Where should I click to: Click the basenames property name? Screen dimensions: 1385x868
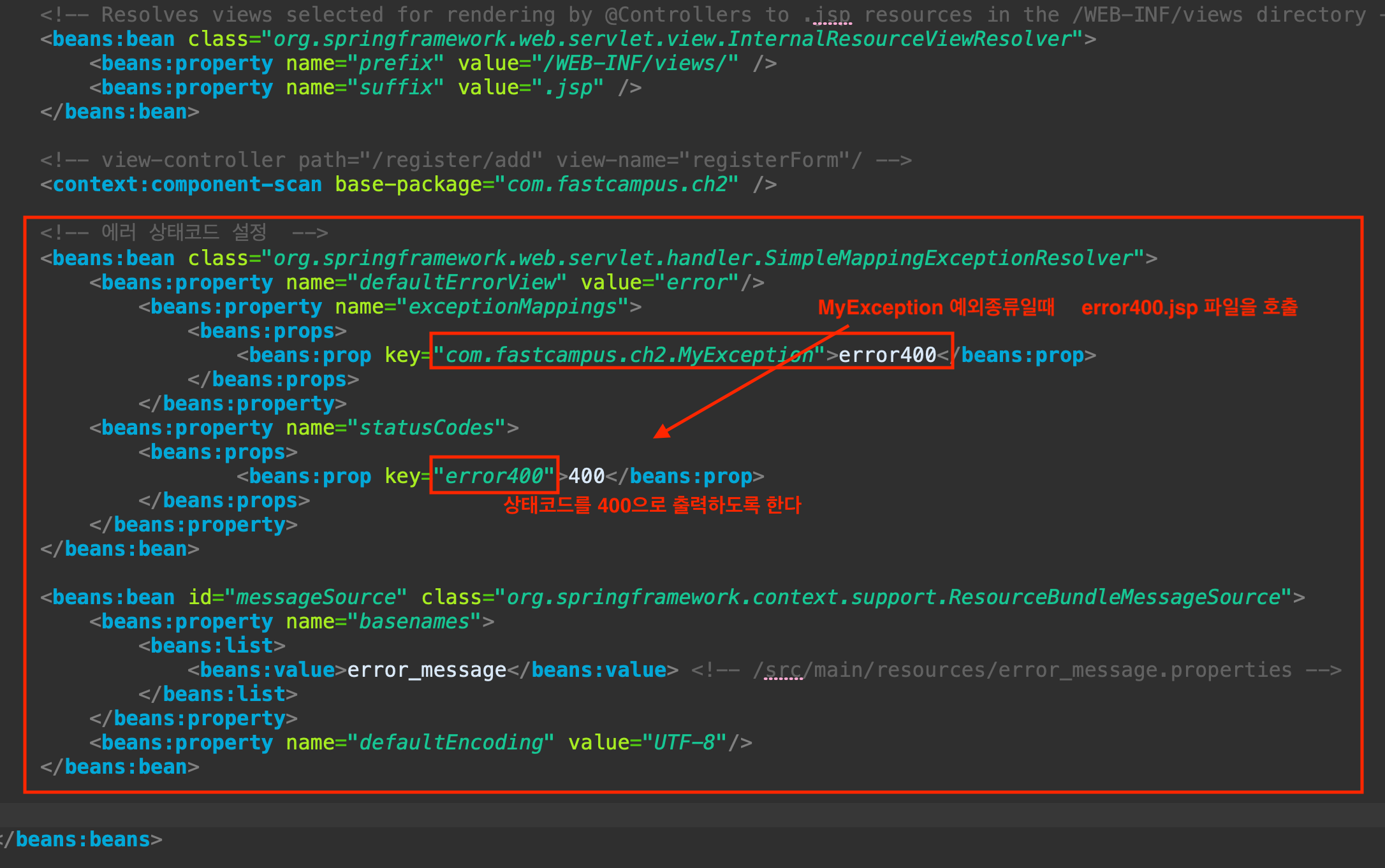click(414, 622)
